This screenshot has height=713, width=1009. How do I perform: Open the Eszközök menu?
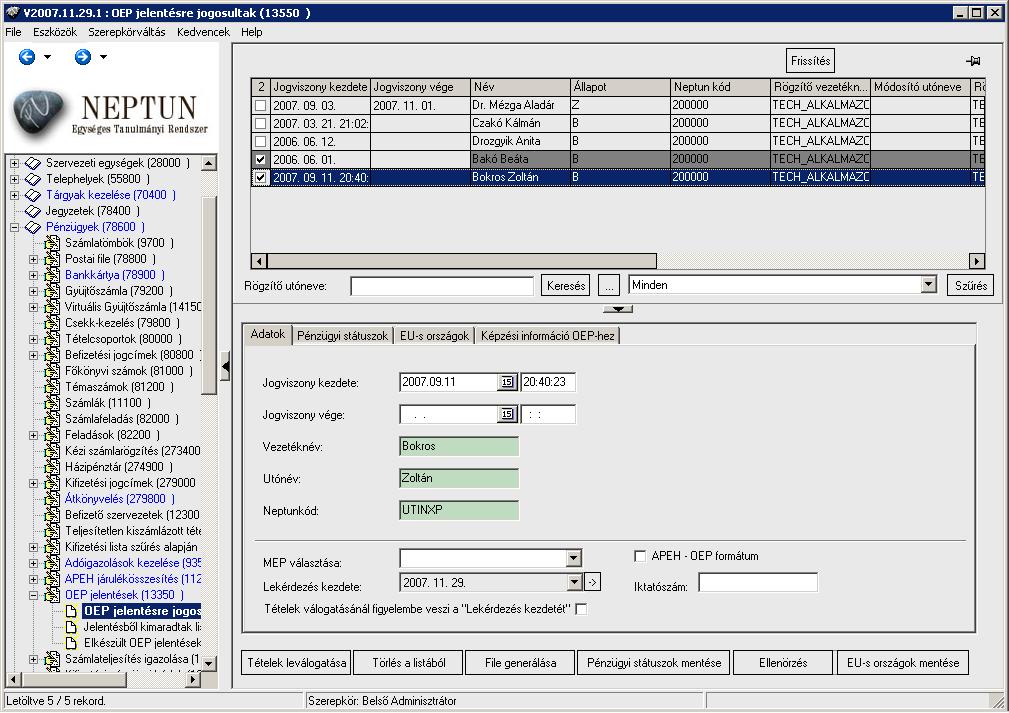coord(55,32)
